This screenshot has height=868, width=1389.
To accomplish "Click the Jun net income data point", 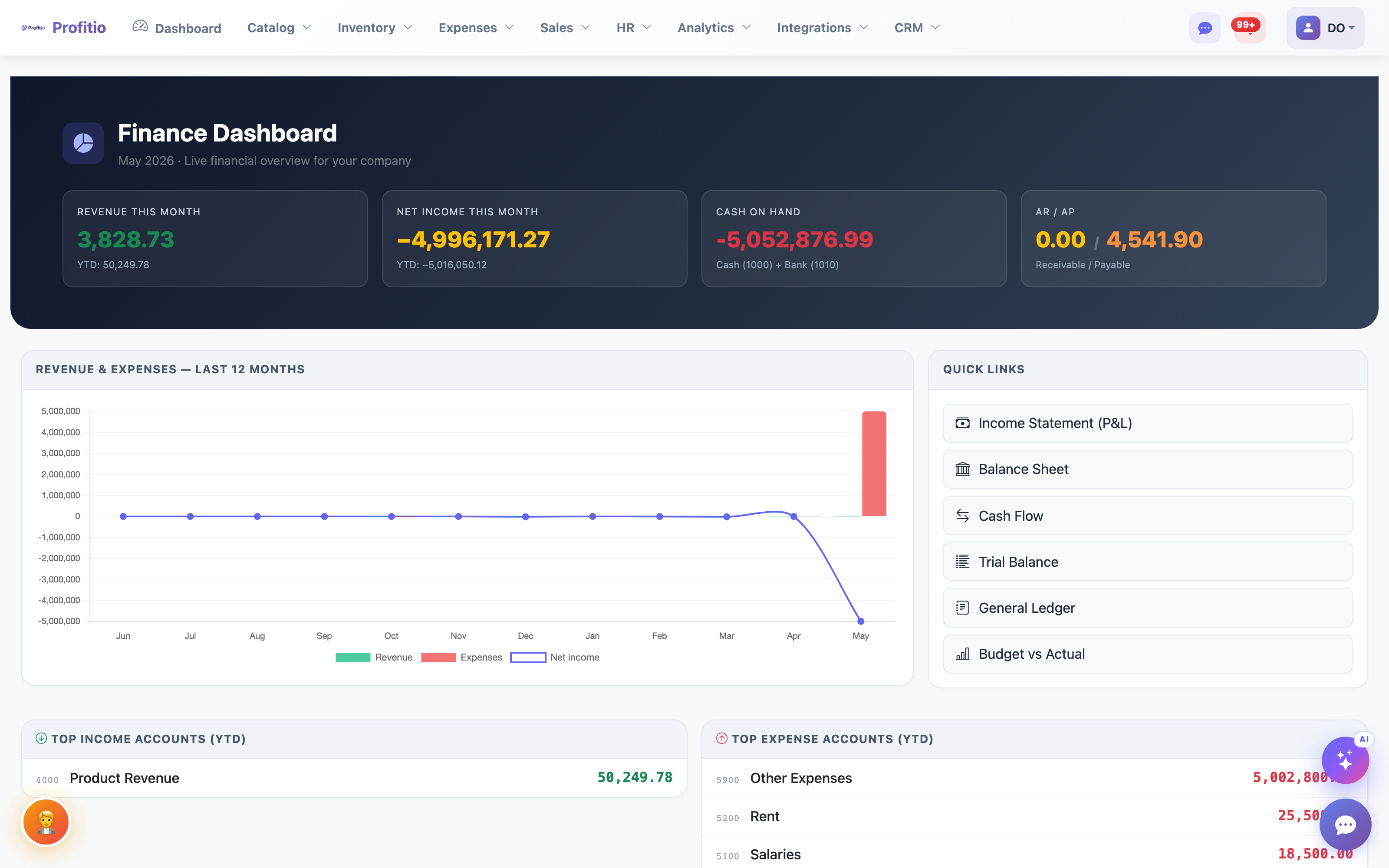I will pos(123,516).
